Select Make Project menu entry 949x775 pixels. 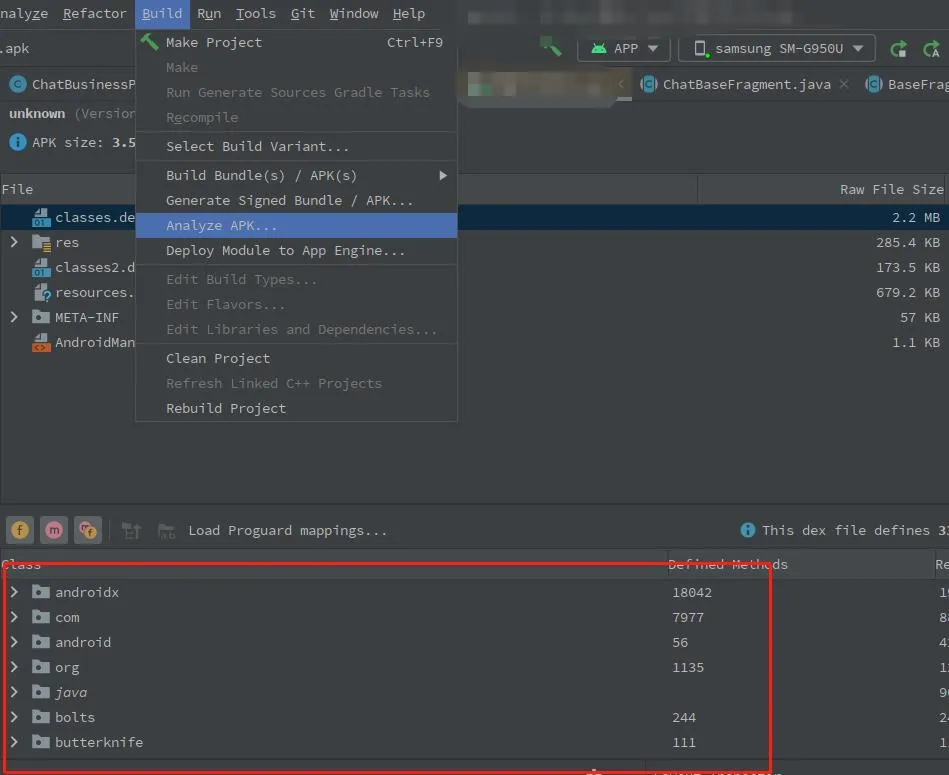(x=296, y=42)
